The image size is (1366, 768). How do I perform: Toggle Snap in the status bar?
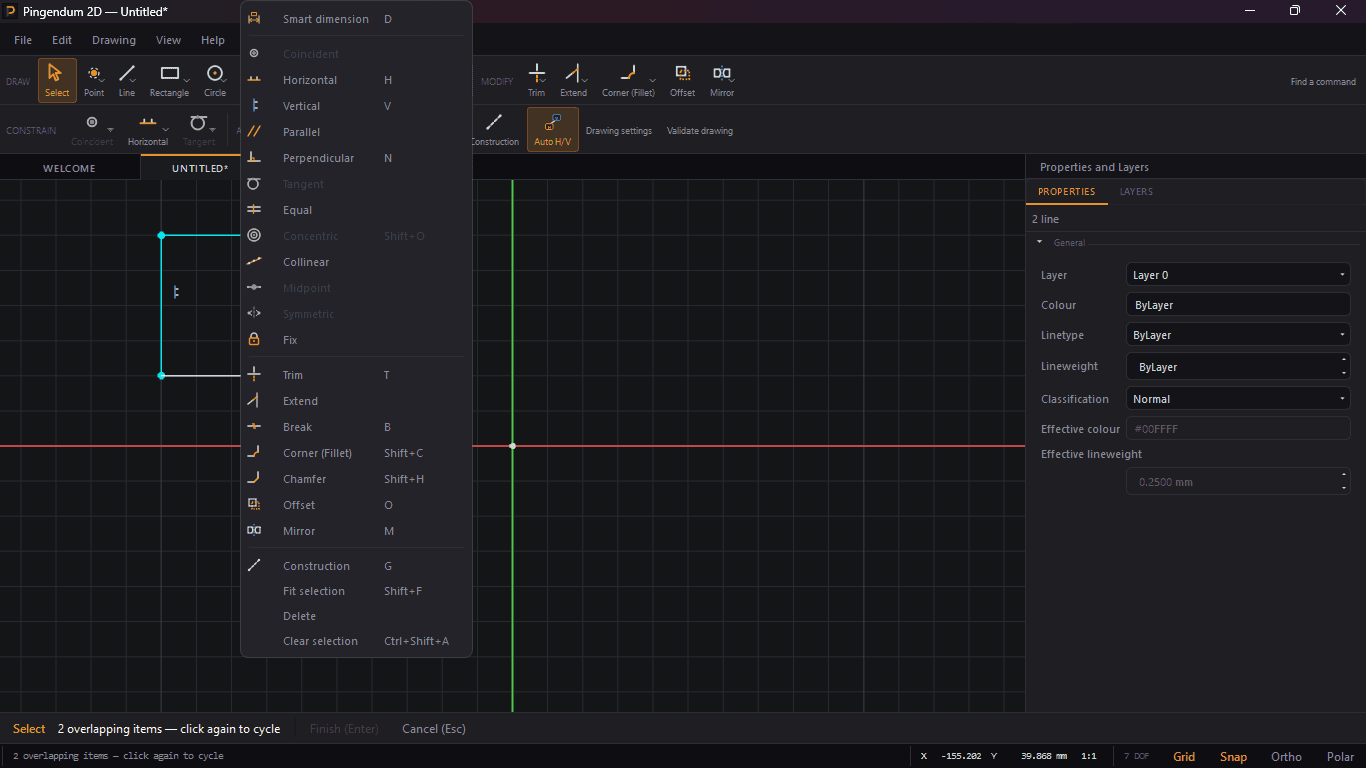click(x=1233, y=757)
